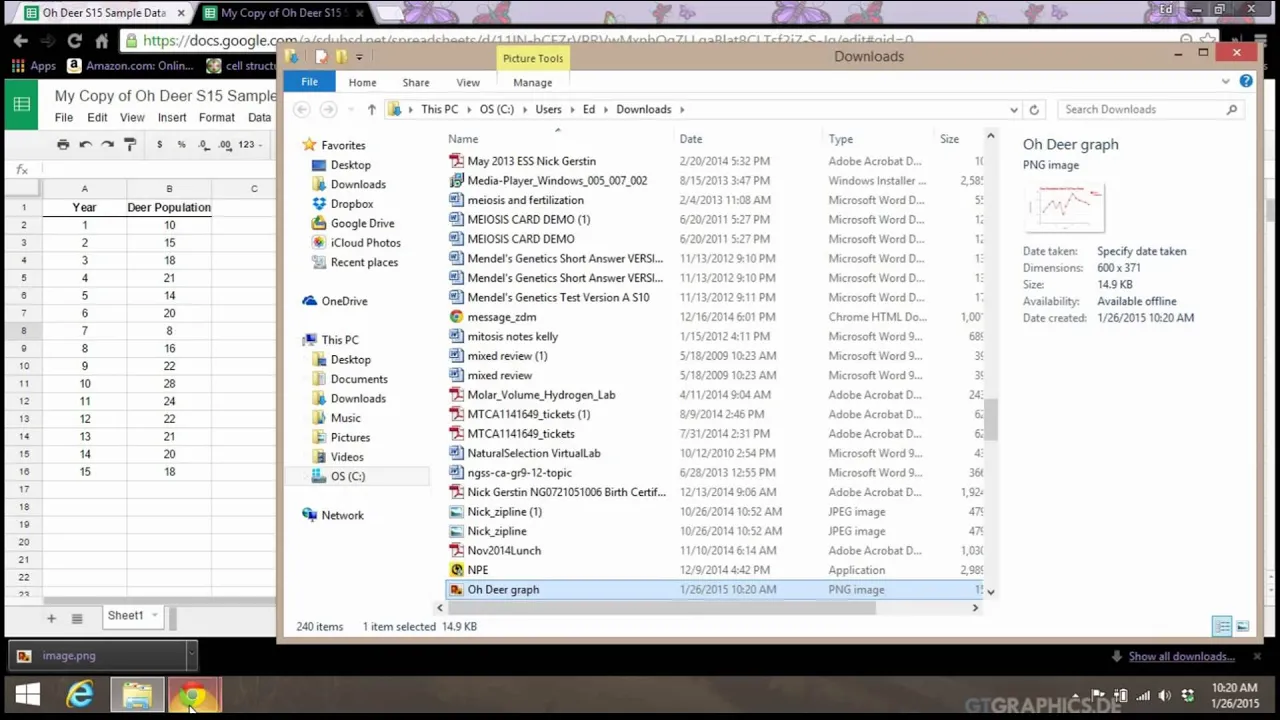The image size is (1280, 720).
Task: Open the Insert menu in Google Sheets
Action: [x=171, y=117]
